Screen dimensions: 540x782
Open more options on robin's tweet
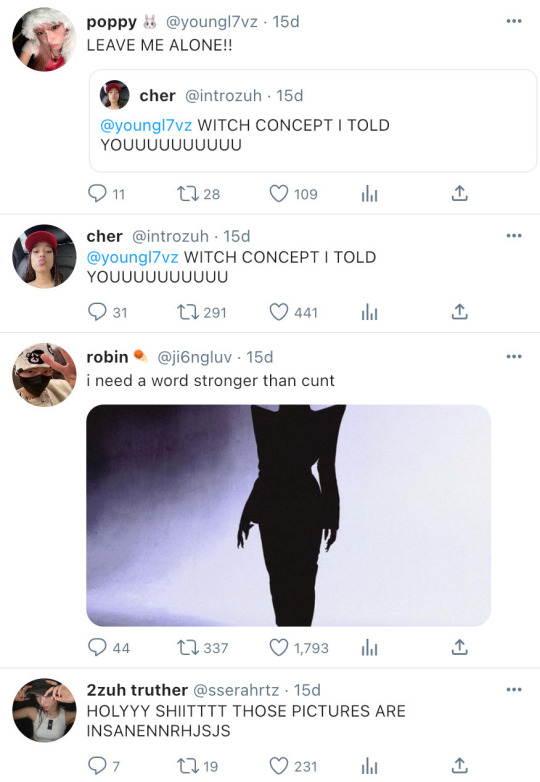(x=514, y=357)
